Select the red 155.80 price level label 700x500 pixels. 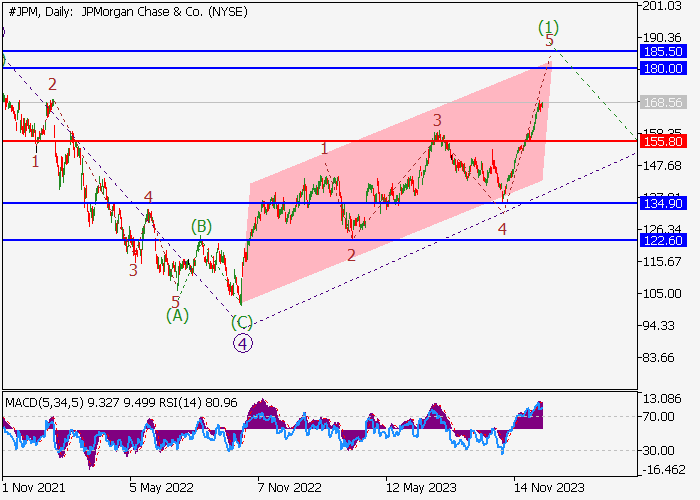click(663, 142)
